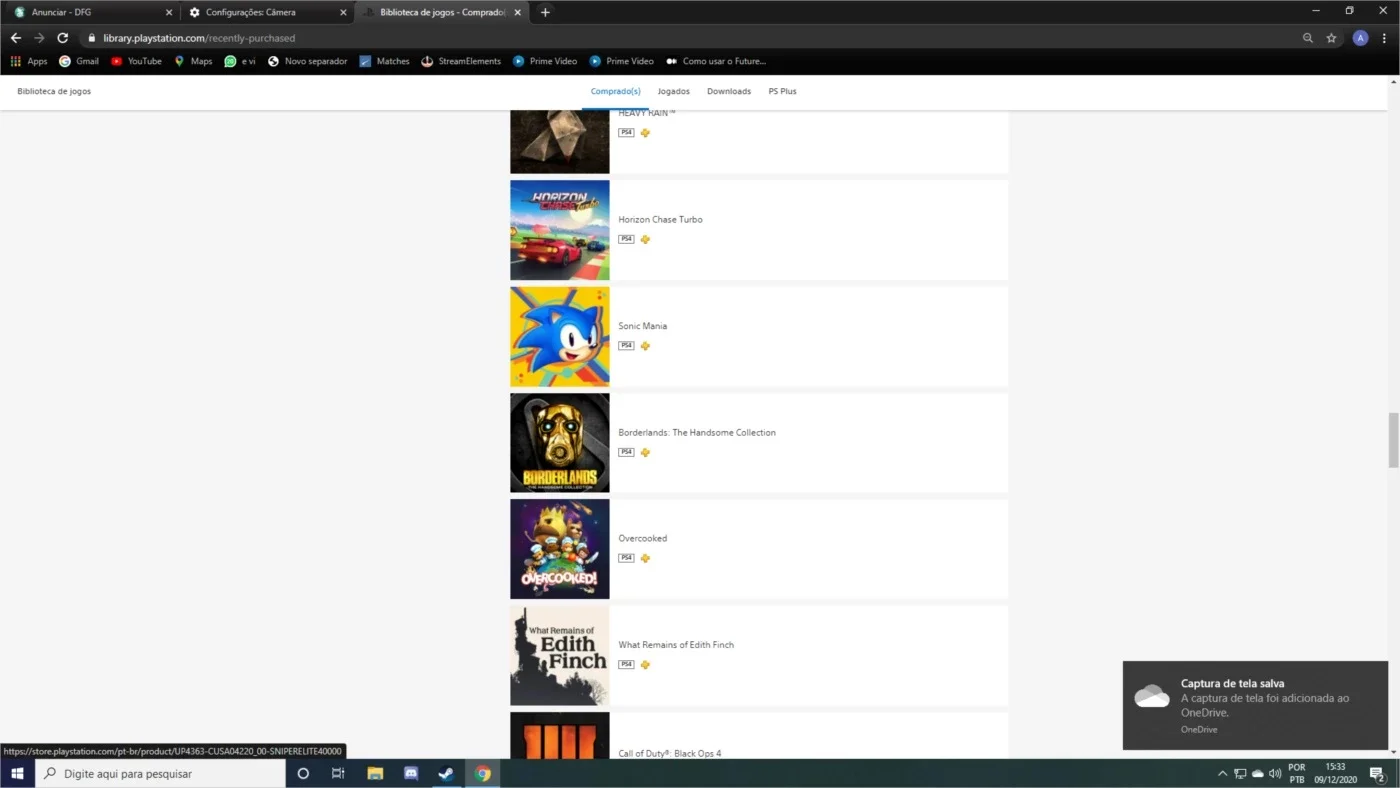Open the Overcooked cover thumbnail
The image size is (1400, 788).
tap(560, 549)
